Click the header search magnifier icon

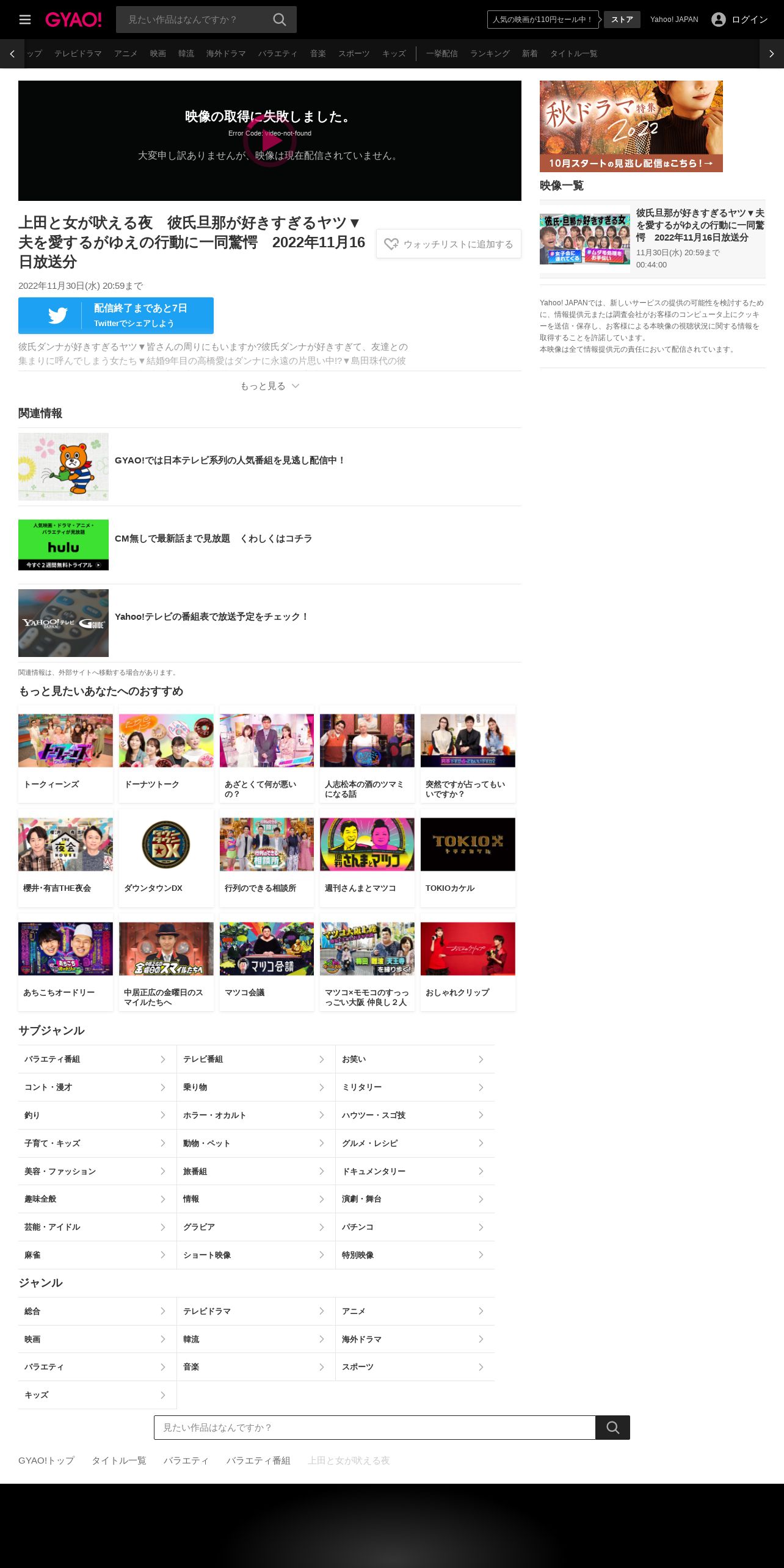(x=279, y=20)
